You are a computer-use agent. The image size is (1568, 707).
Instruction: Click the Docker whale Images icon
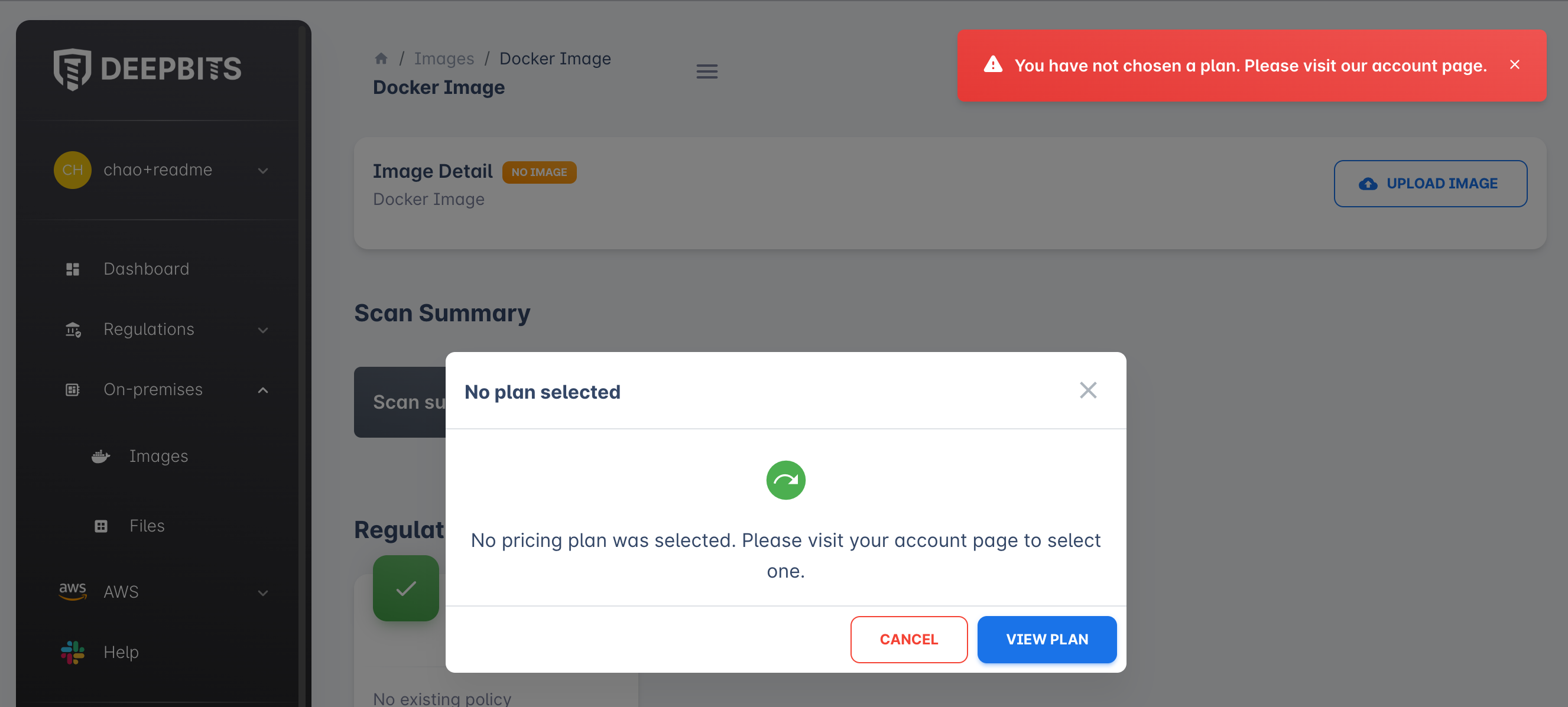tap(100, 456)
